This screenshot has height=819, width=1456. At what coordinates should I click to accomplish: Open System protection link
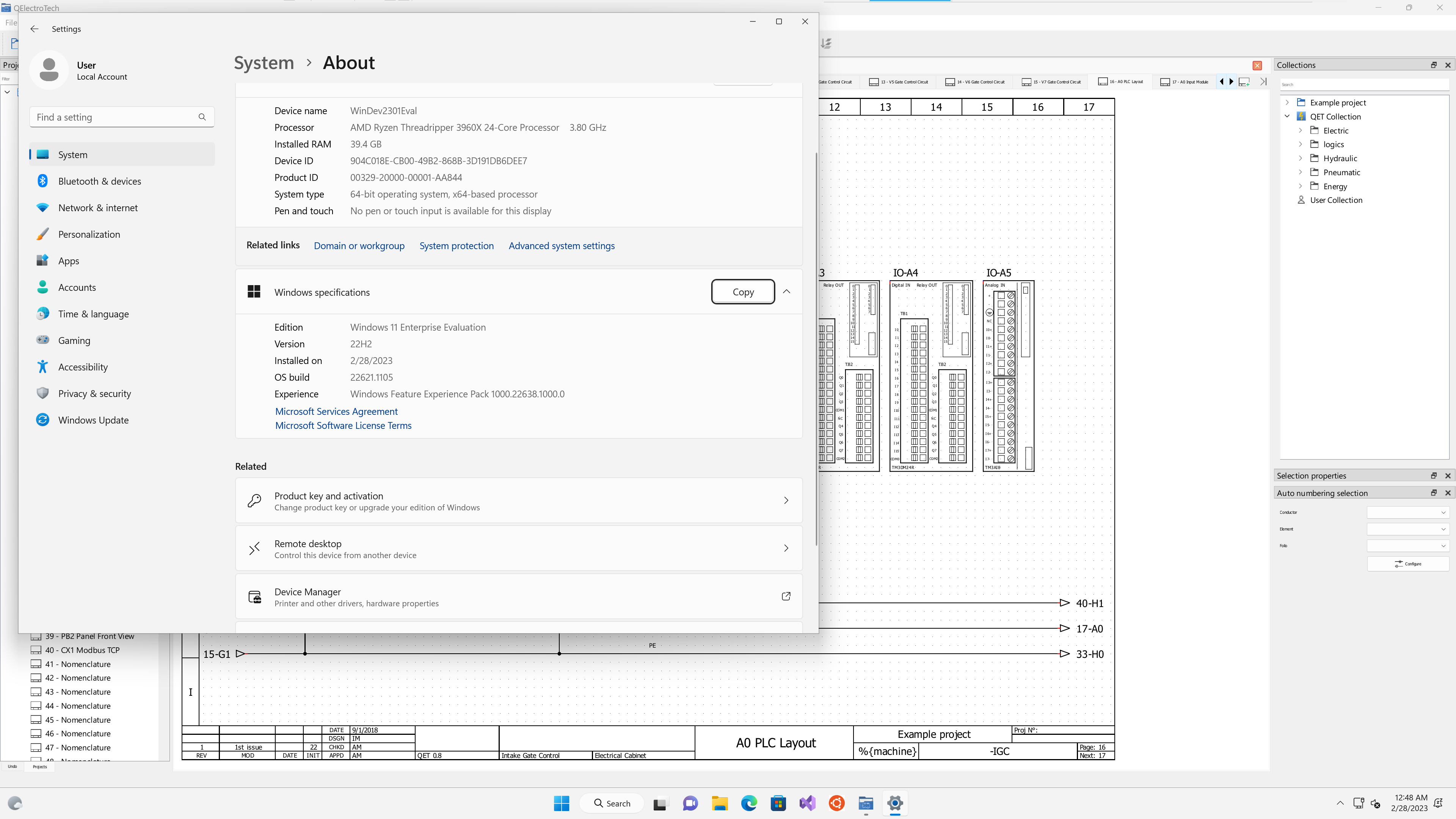click(456, 245)
